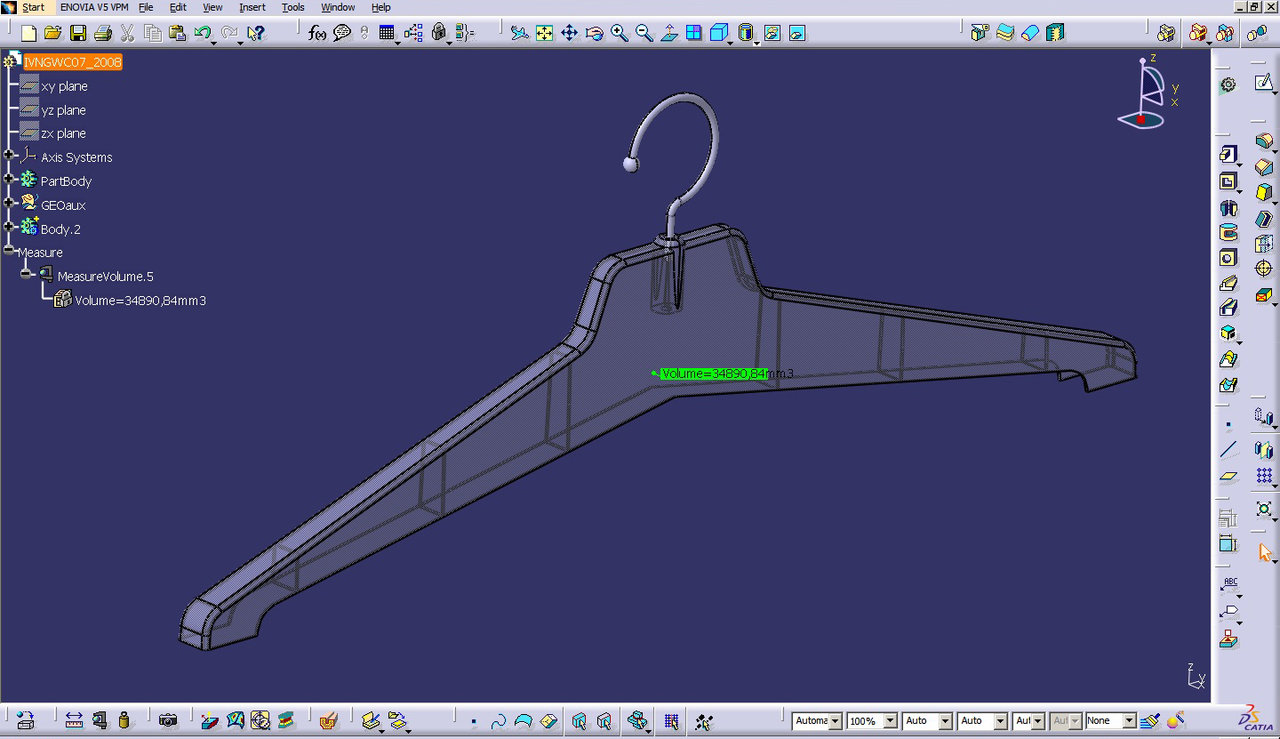This screenshot has height=739, width=1280.
Task: Click the Swap Visible Space icon
Action: point(797,33)
